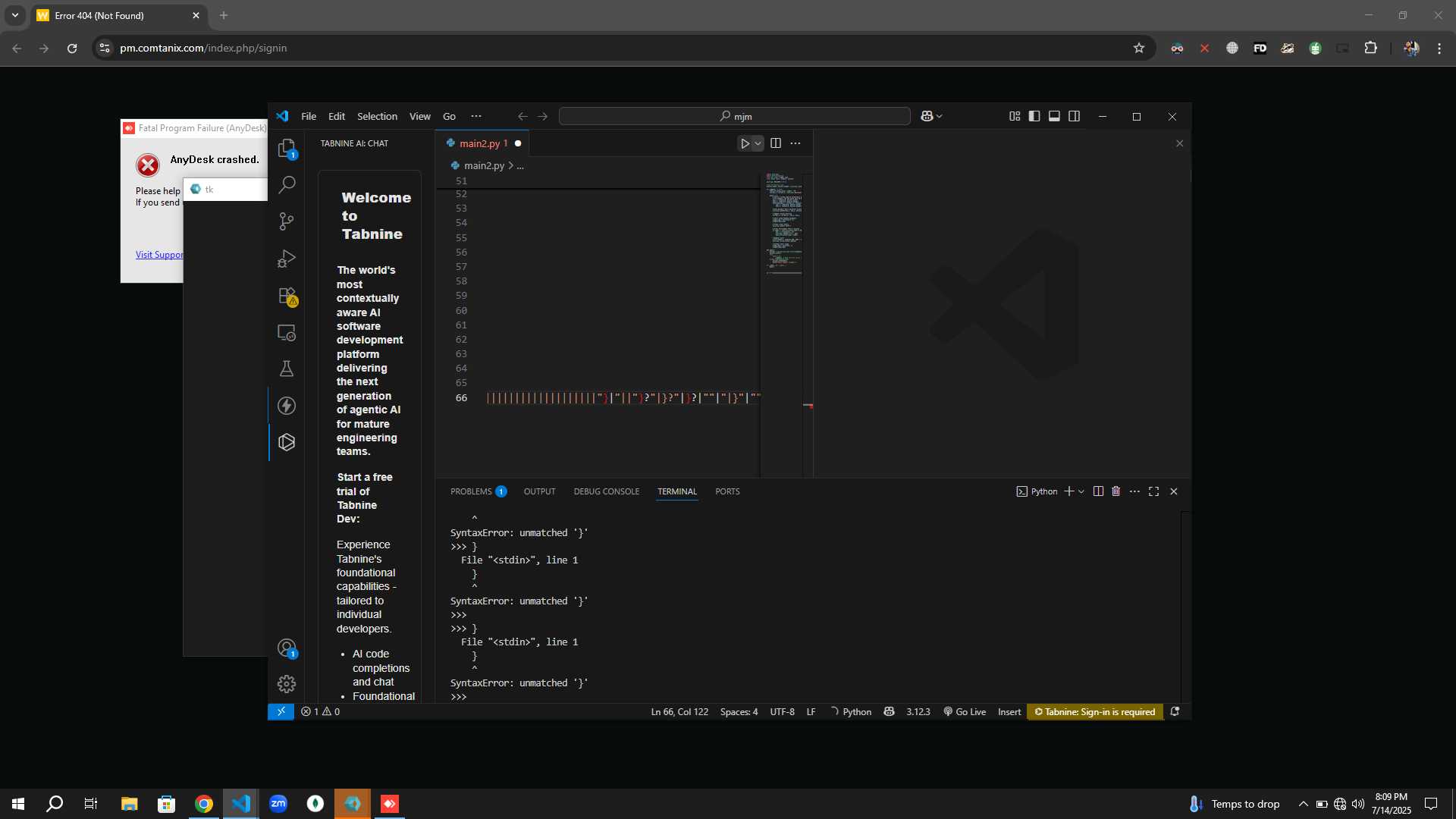Viewport: 1456px width, 819px height.
Task: Open the Edit menu
Action: [x=337, y=116]
